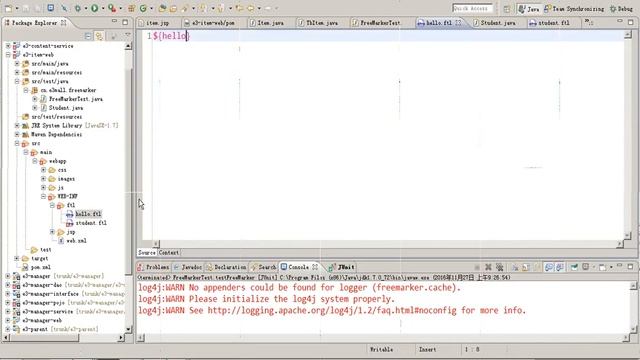Minimize the Package Explorer panel
The height and width of the screenshot is (360, 640).
(x=114, y=22)
